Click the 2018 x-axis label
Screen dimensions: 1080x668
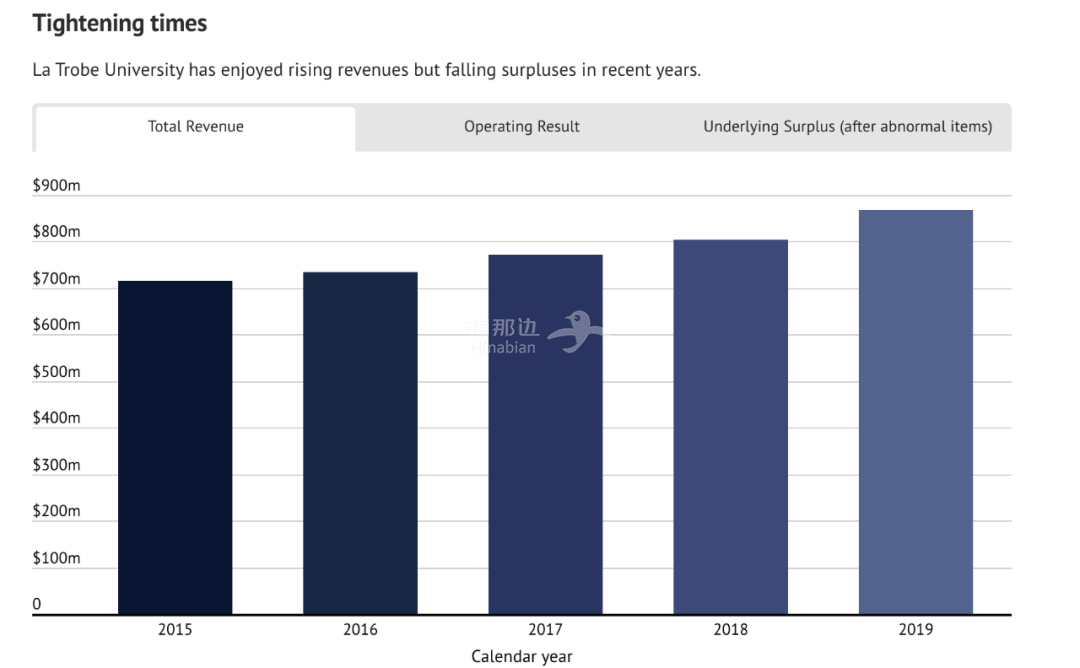pos(730,630)
